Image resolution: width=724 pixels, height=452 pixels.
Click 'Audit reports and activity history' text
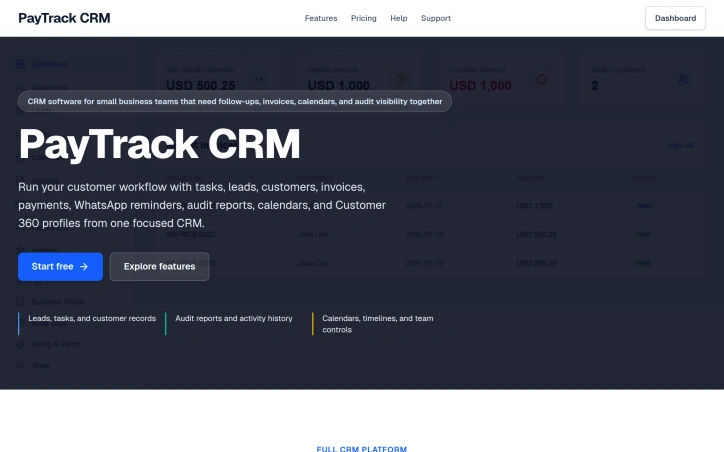click(x=234, y=318)
